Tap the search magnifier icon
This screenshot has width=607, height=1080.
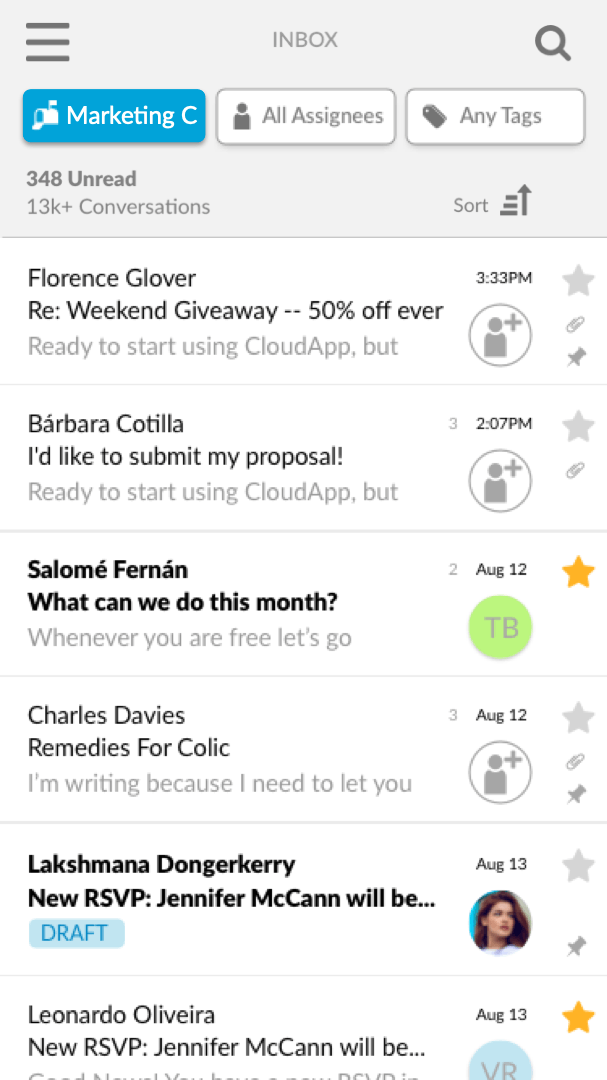(x=552, y=43)
